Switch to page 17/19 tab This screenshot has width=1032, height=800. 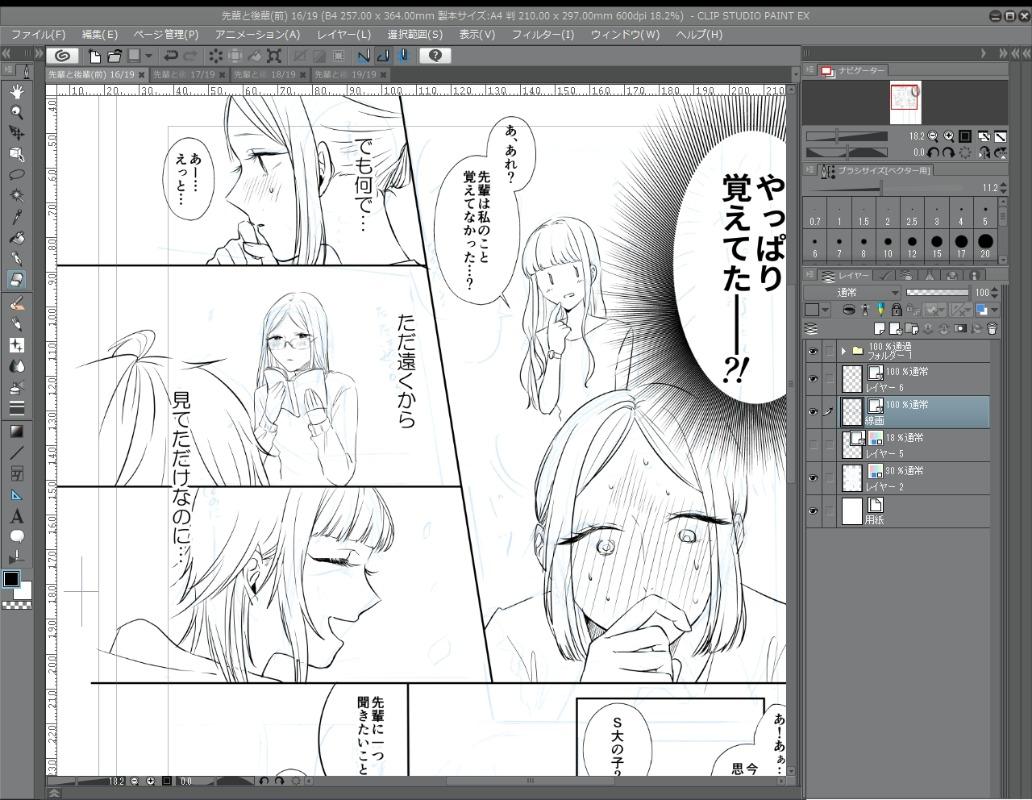coord(189,74)
